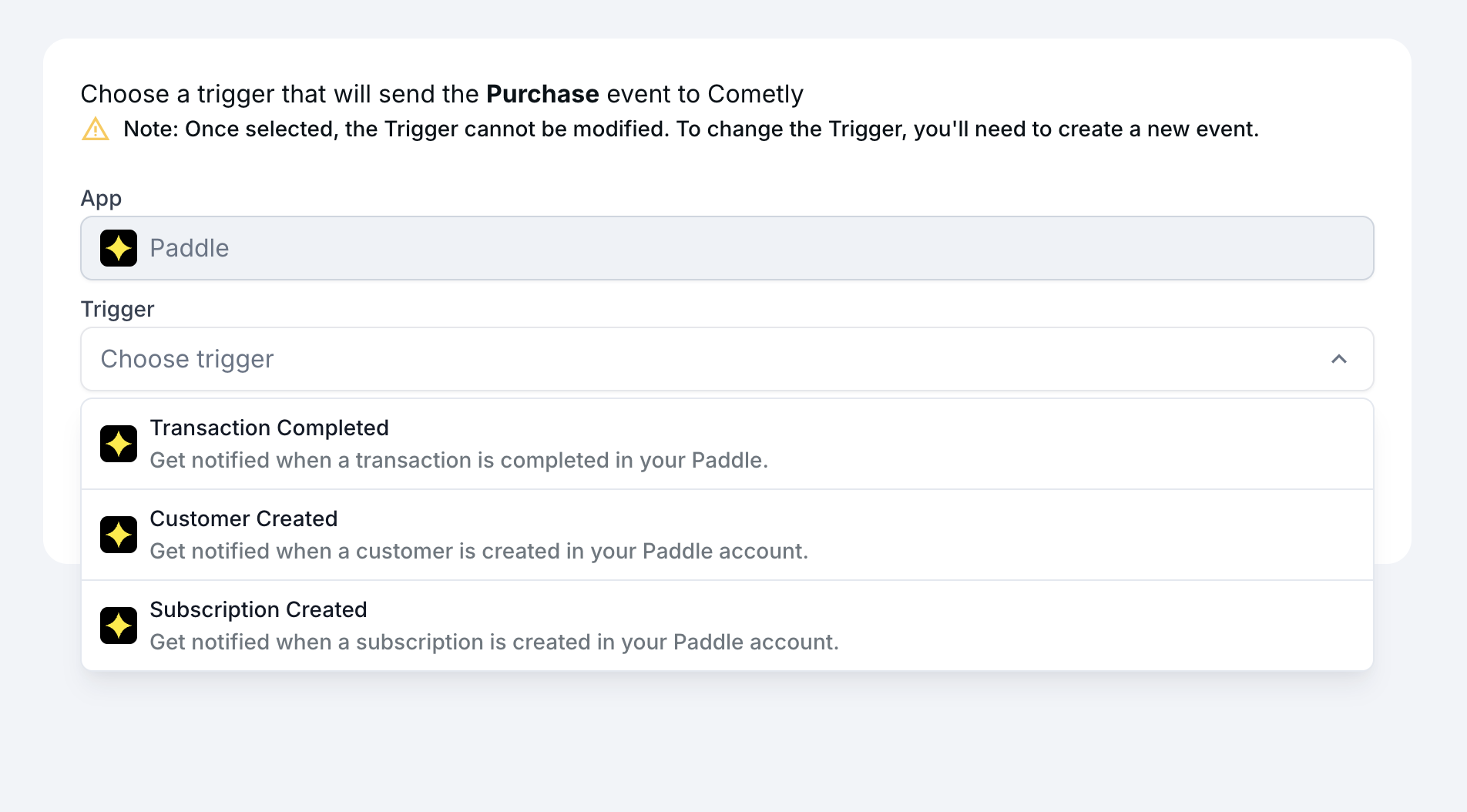The width and height of the screenshot is (1467, 812).
Task: Click the customer is created description text
Action: (x=478, y=552)
